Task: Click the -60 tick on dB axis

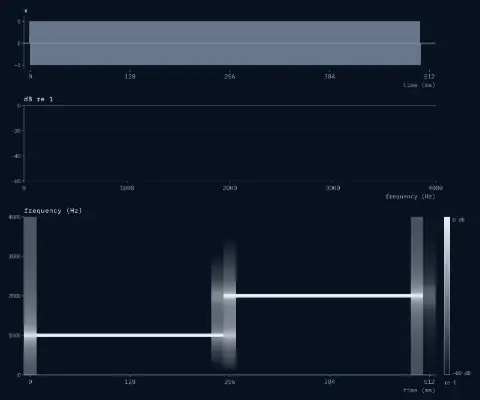Action: click(17, 181)
